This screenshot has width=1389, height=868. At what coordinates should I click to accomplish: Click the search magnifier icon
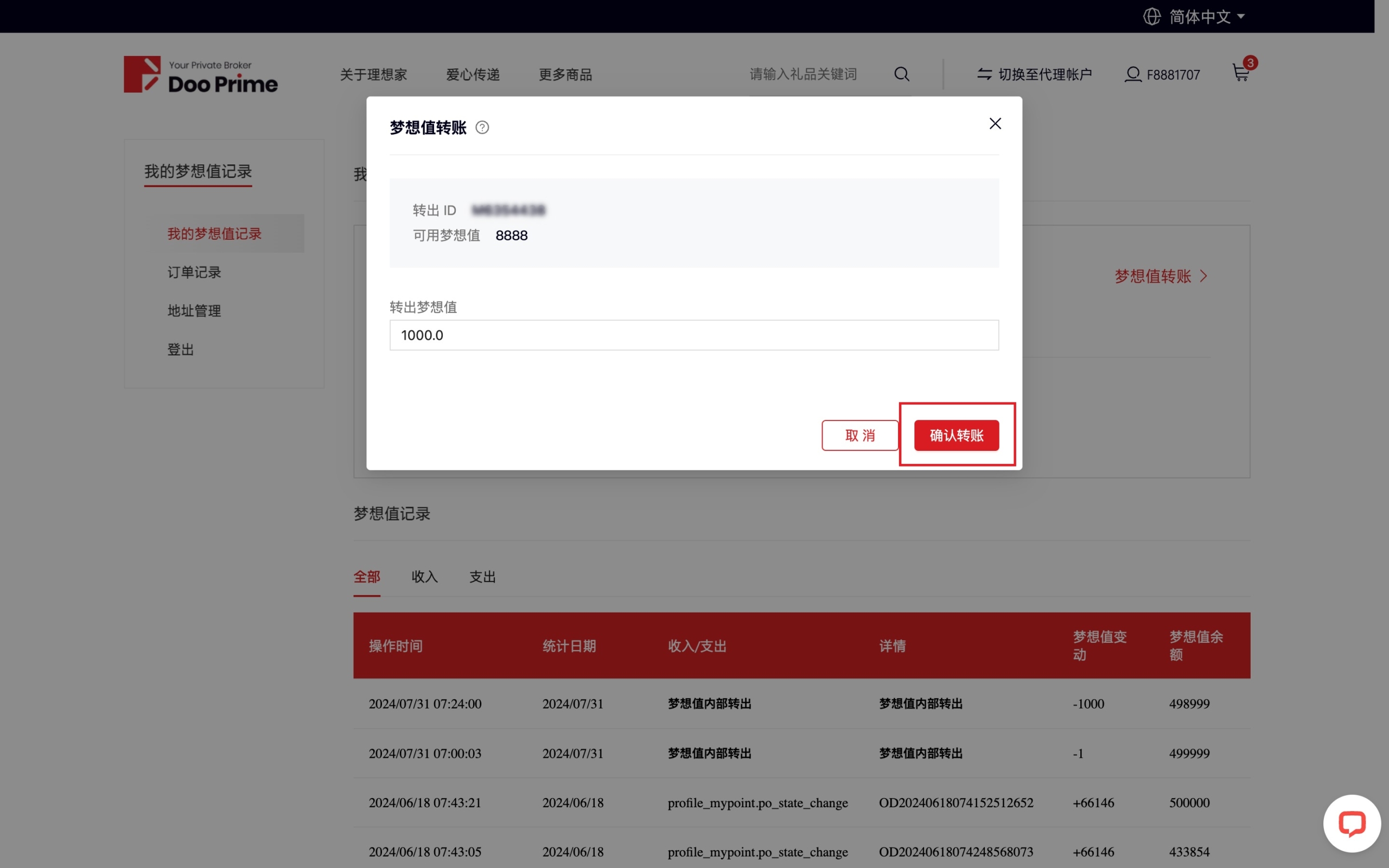pos(901,74)
